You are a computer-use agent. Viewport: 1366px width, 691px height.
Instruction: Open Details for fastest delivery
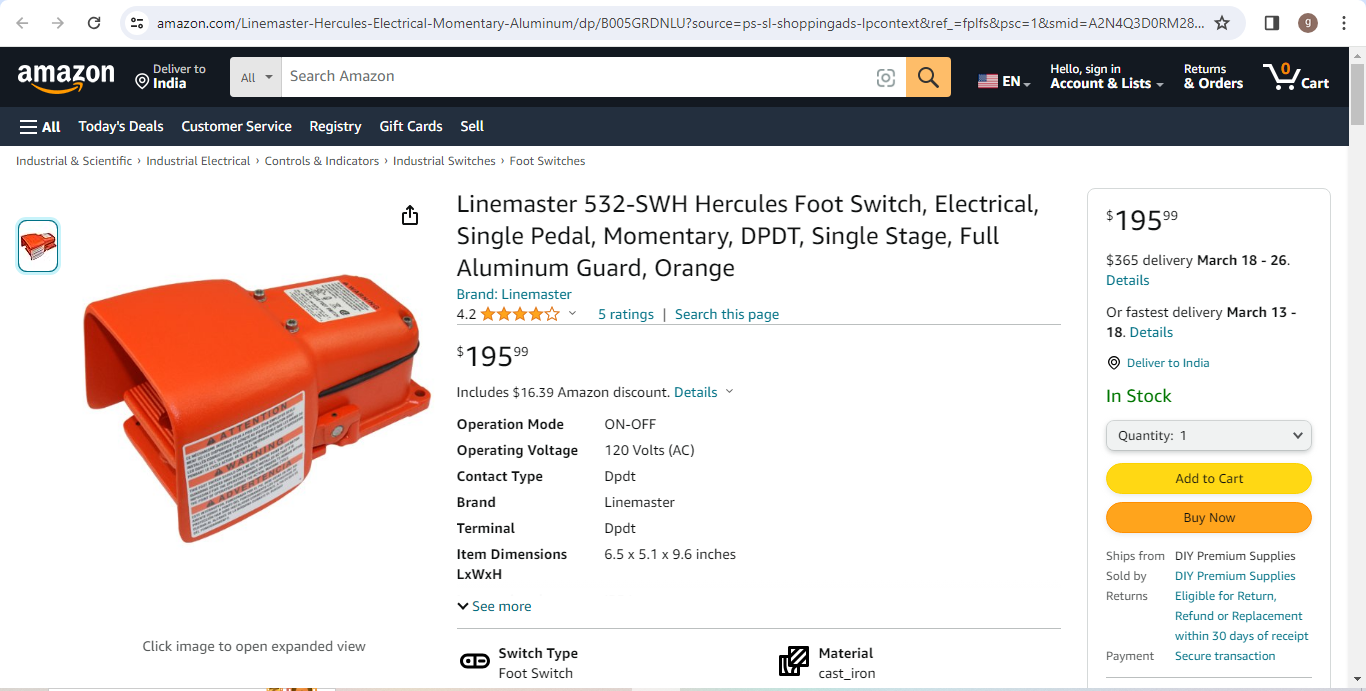[x=1151, y=332]
